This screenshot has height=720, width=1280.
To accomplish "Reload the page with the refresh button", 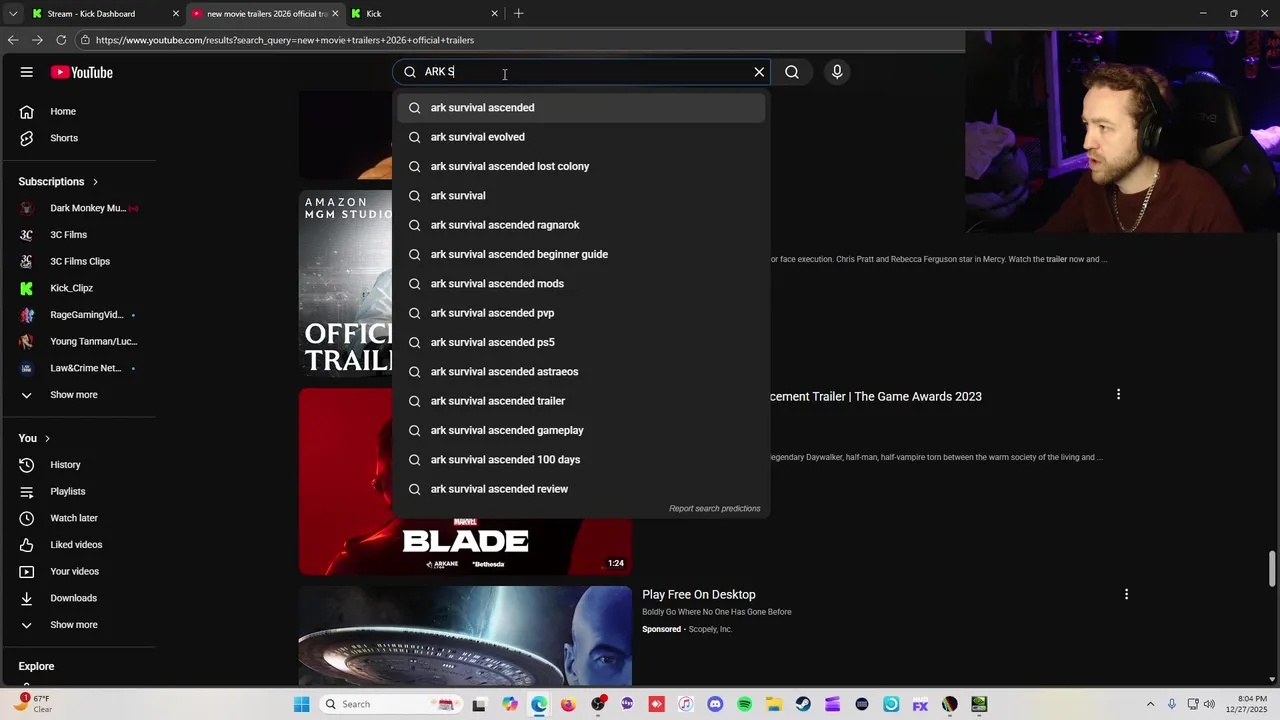I will [x=61, y=40].
